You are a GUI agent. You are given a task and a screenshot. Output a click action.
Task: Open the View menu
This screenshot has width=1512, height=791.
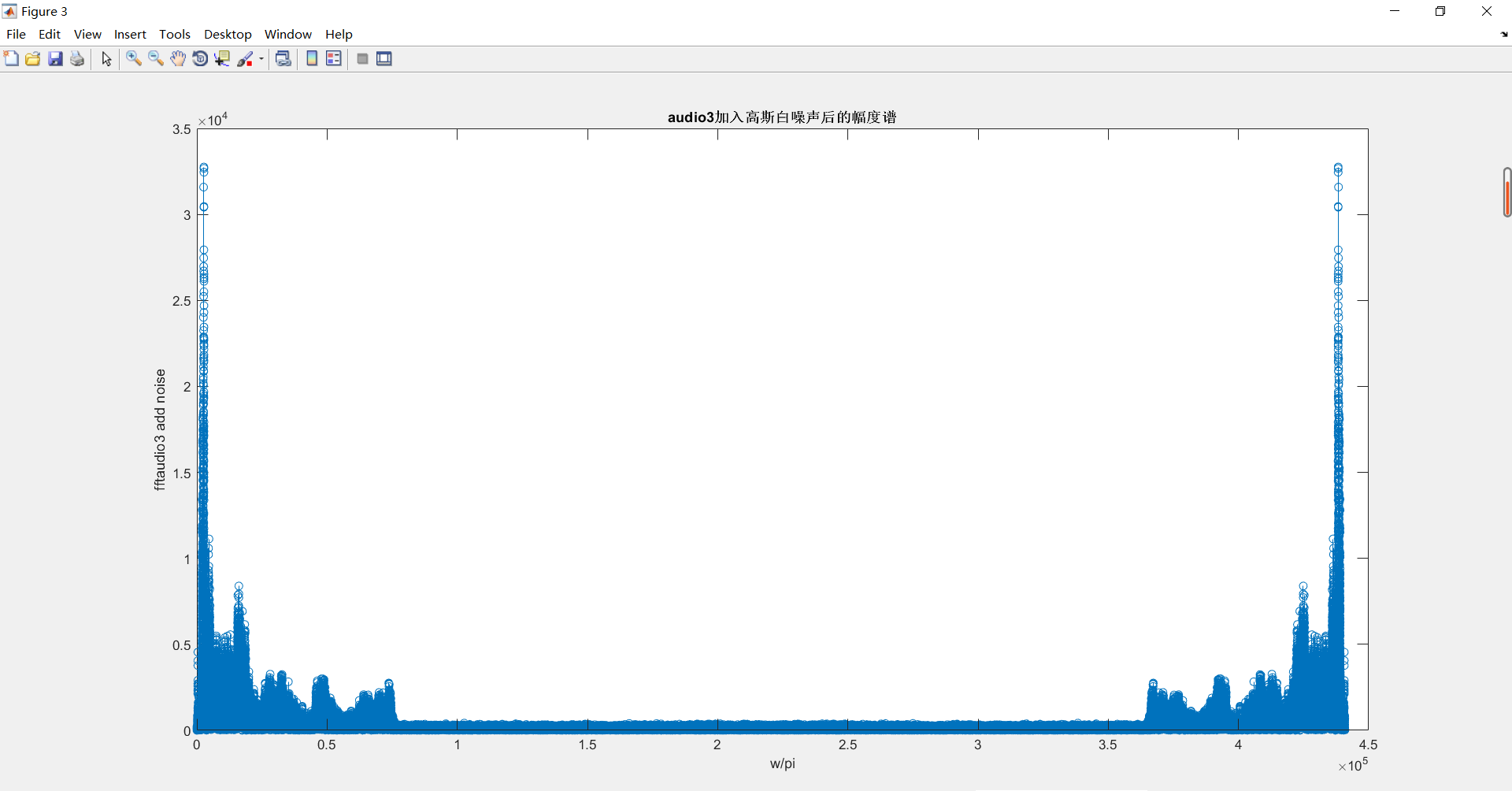tap(87, 35)
